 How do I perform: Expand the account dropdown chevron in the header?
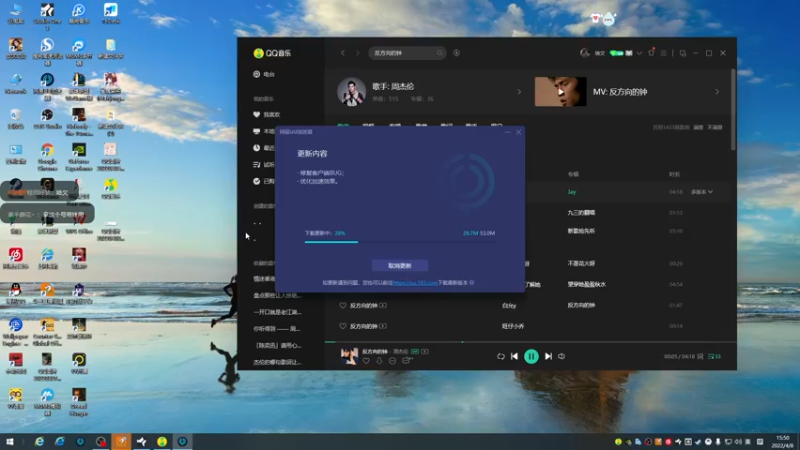(x=639, y=53)
